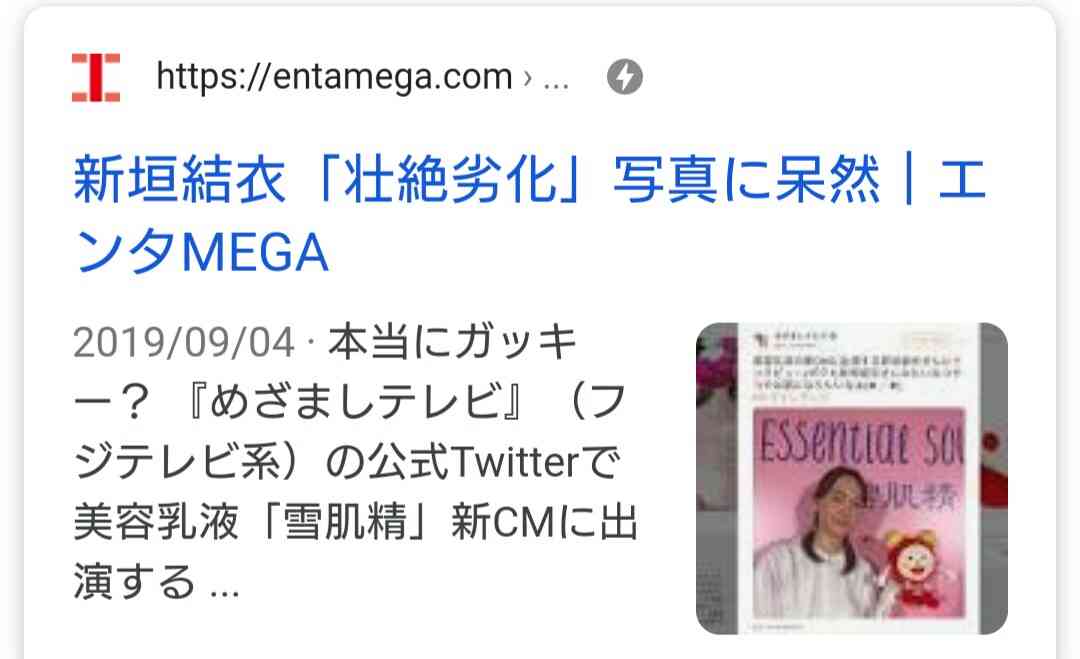Screen dimensions: 1080x659
Task: Open the 新垣結衣 headline link
Action: tap(530, 215)
